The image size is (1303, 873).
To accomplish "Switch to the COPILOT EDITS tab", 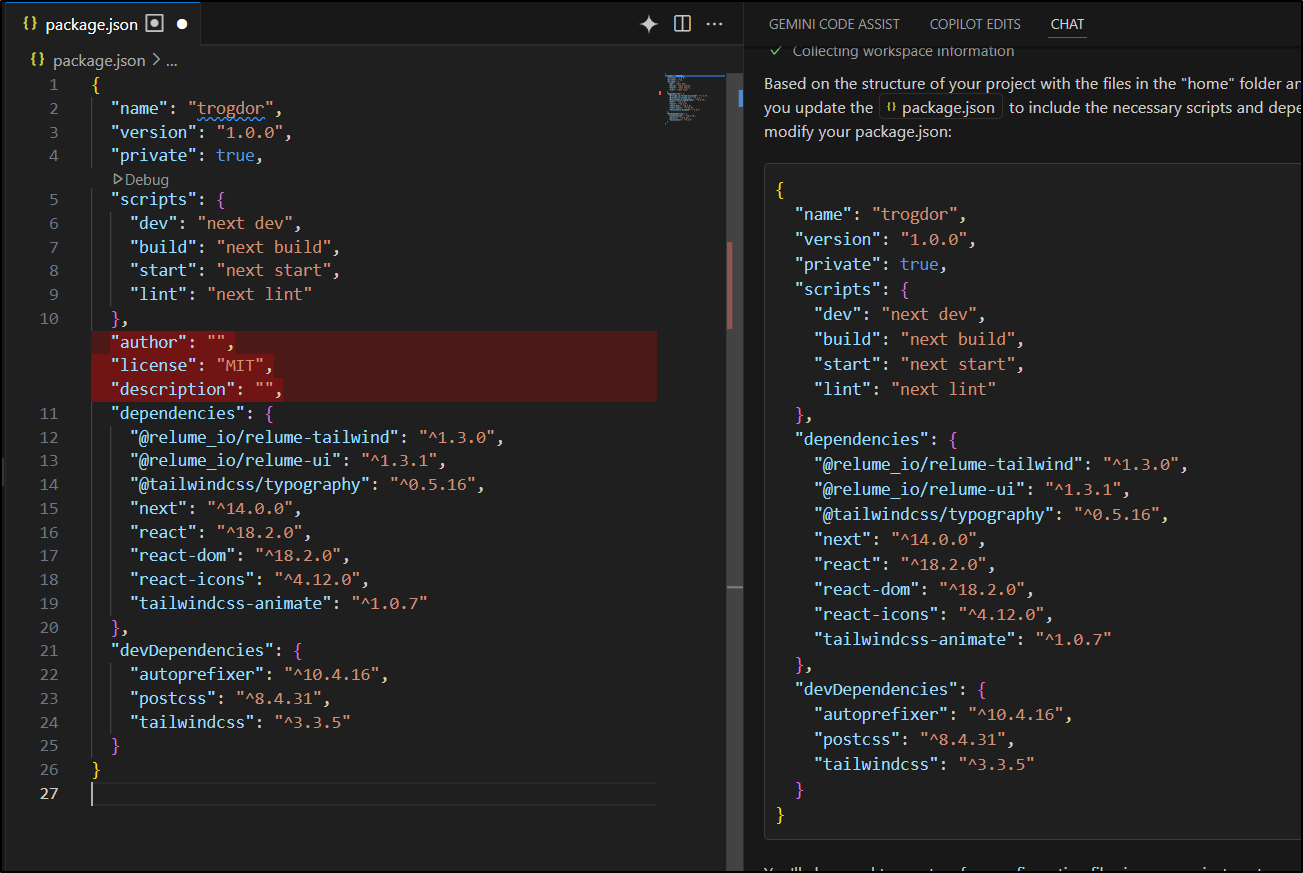I will 975,24.
